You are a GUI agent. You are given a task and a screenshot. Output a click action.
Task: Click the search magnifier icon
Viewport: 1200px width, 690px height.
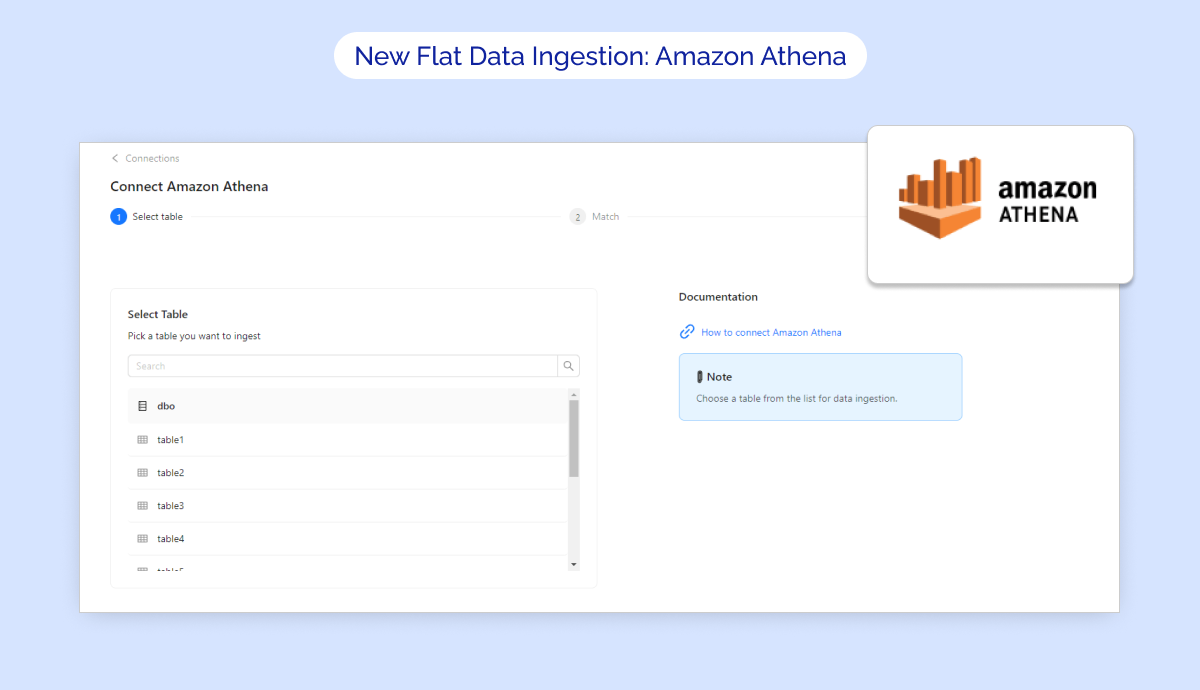[x=568, y=366]
